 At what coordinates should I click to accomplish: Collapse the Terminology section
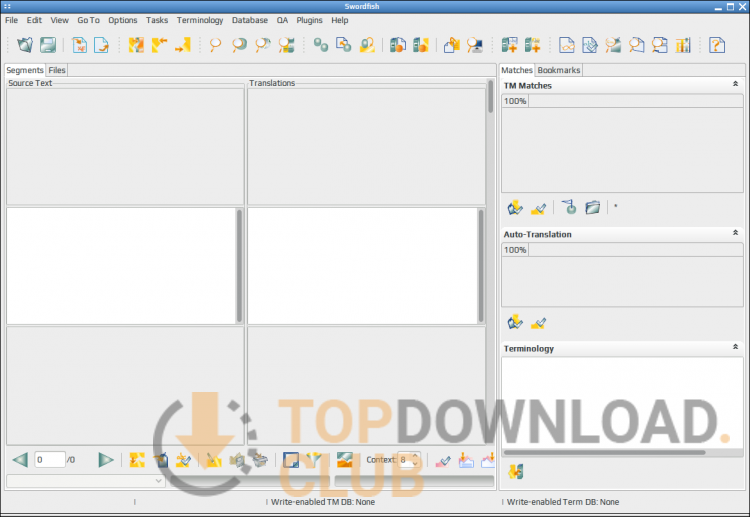coord(735,347)
